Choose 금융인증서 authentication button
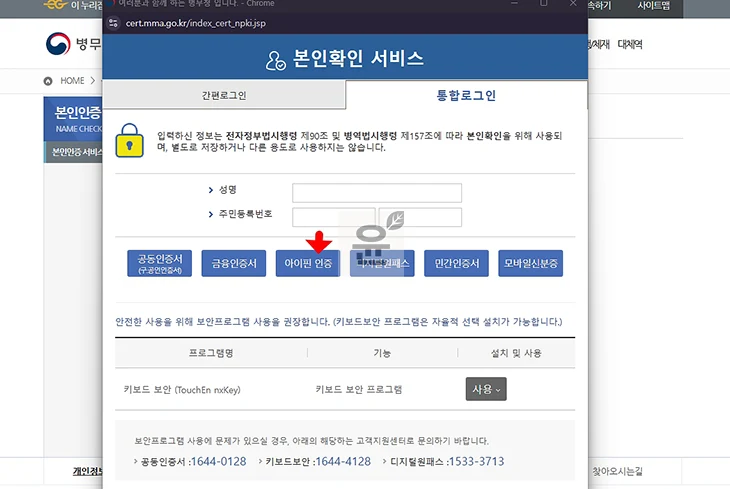 pyautogui.click(x=234, y=264)
